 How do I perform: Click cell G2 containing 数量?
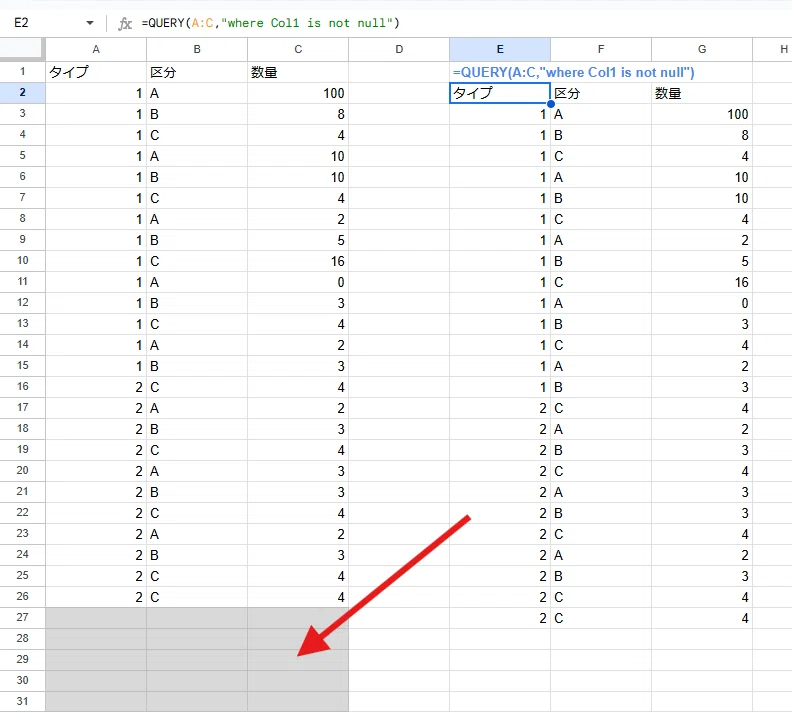[702, 93]
